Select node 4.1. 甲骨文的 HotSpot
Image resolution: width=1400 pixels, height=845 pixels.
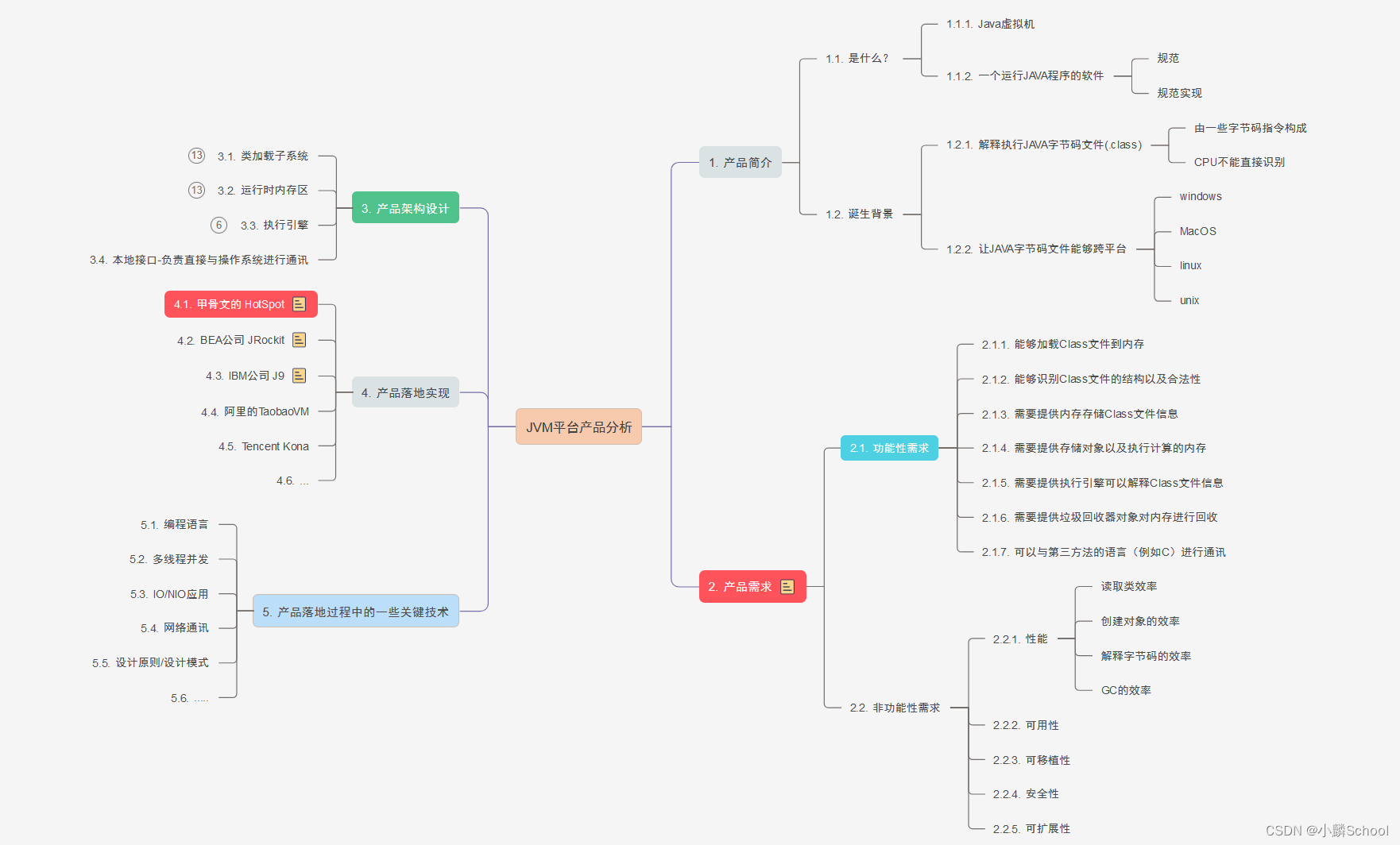point(241,304)
